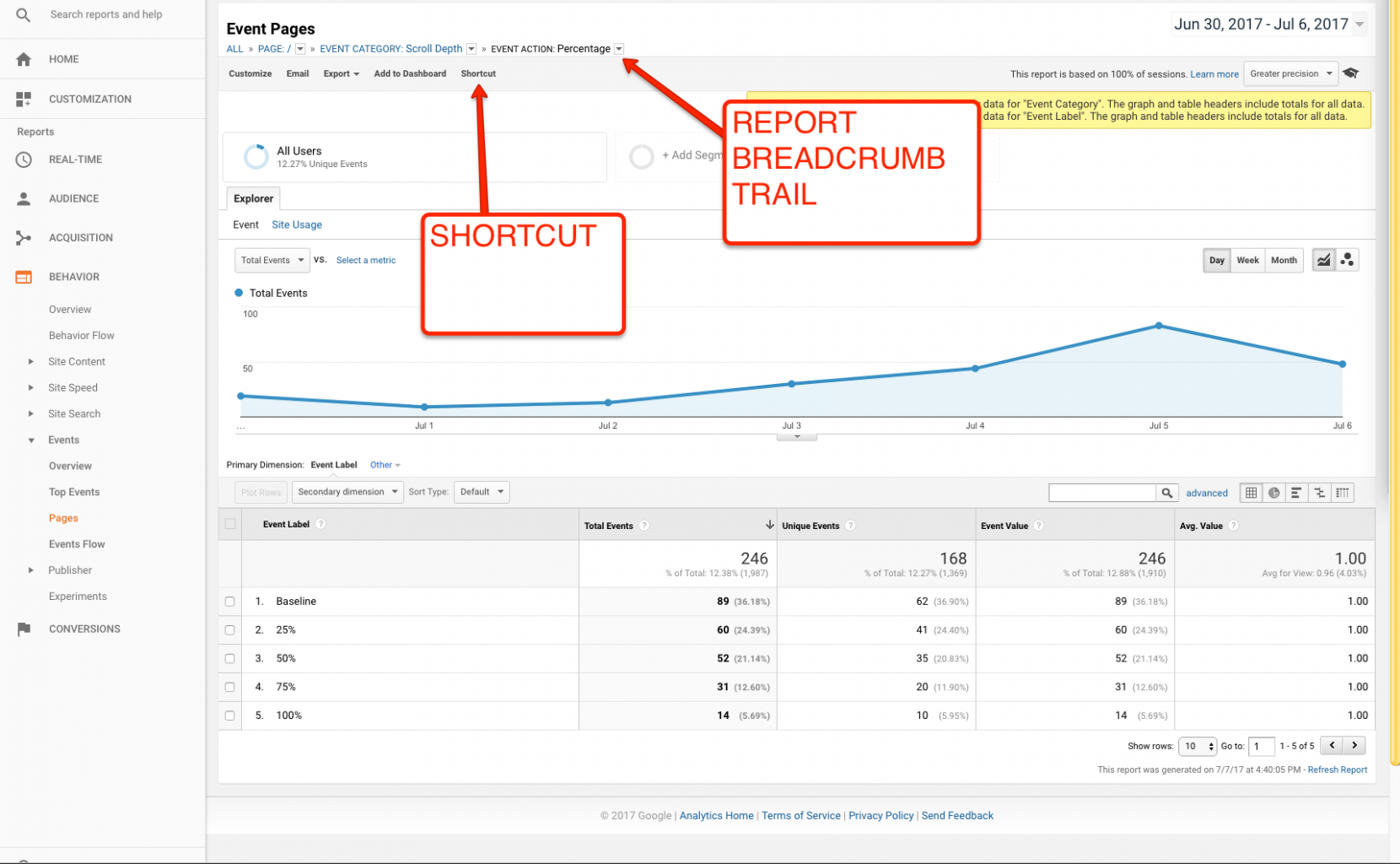Image resolution: width=1400 pixels, height=864 pixels.
Task: Open Real-Time reports clock icon
Action: pyautogui.click(x=24, y=159)
